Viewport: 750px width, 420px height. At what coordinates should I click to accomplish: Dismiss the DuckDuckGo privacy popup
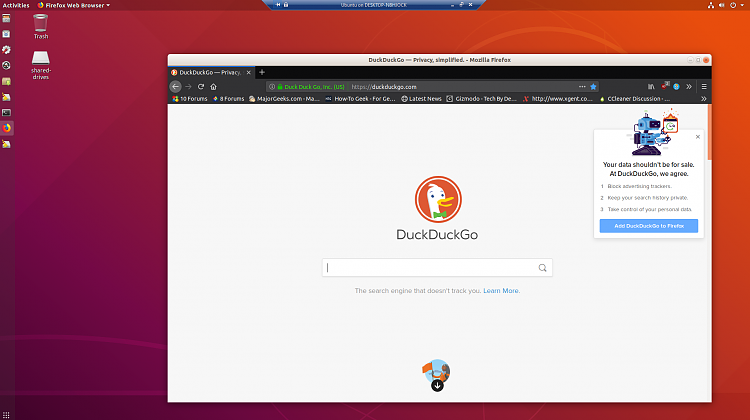[x=698, y=137]
